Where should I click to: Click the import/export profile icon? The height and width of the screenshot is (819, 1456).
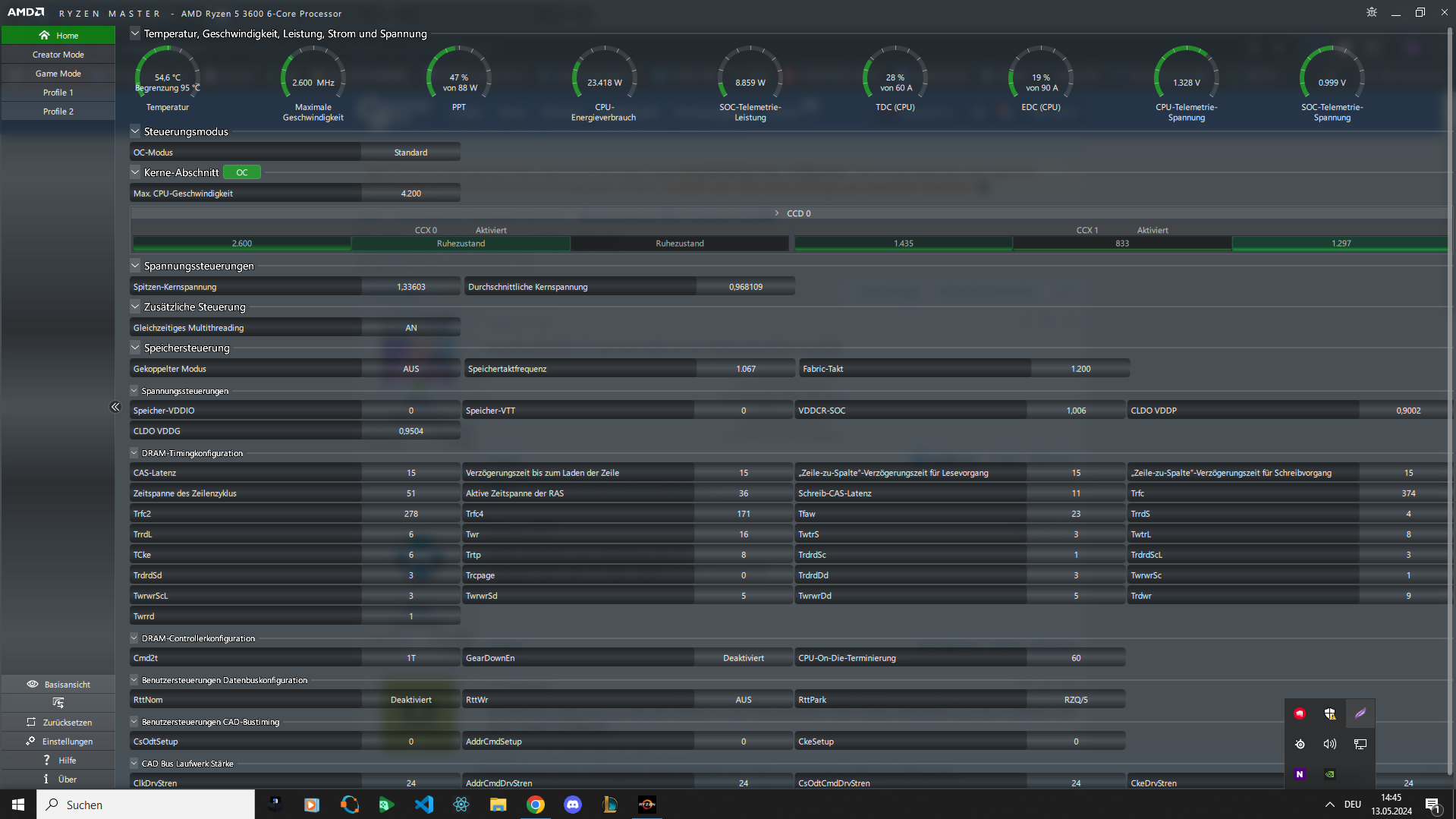click(x=58, y=703)
